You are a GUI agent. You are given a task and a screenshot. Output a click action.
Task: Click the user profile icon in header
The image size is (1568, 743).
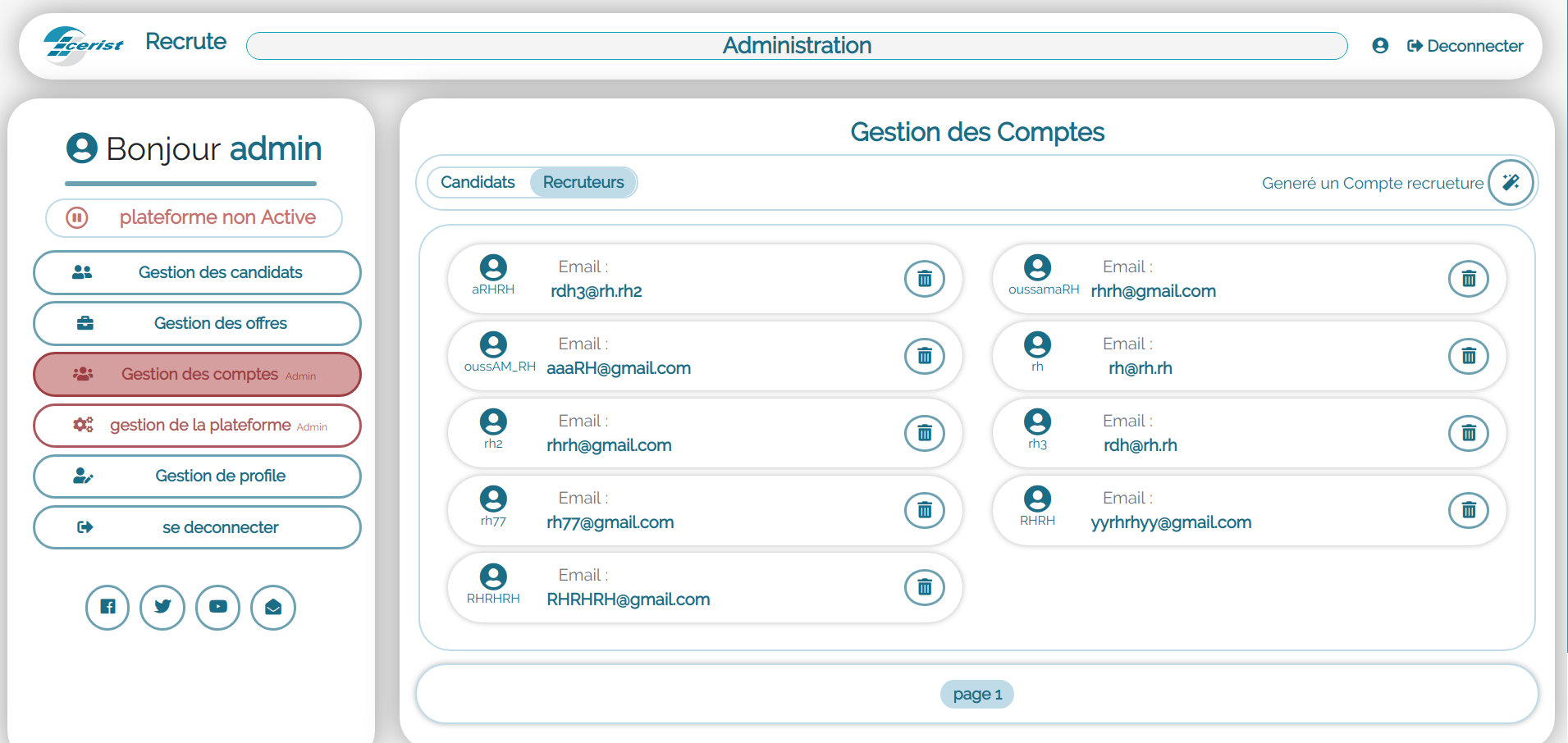click(x=1380, y=46)
